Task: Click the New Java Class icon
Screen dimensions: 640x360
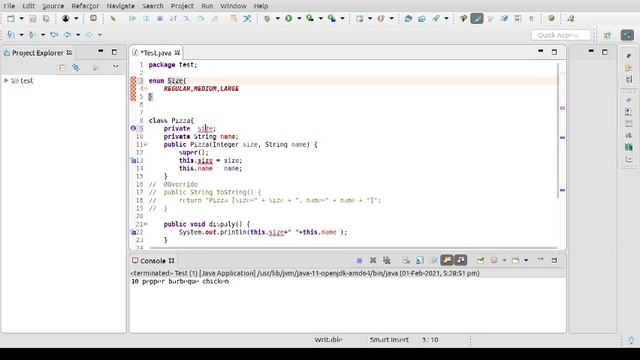Action: (381, 18)
